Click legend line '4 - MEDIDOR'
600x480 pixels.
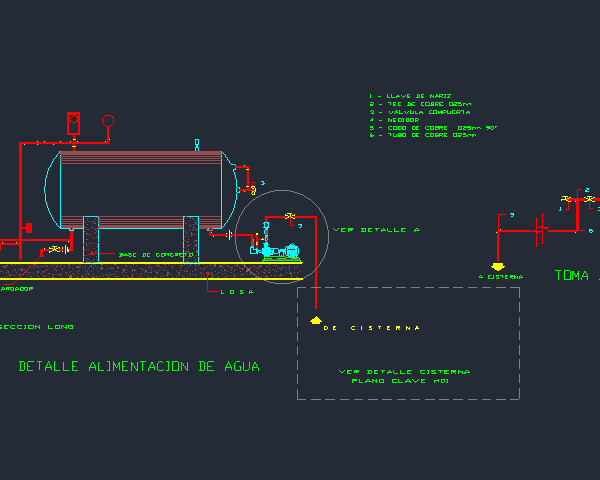point(395,120)
